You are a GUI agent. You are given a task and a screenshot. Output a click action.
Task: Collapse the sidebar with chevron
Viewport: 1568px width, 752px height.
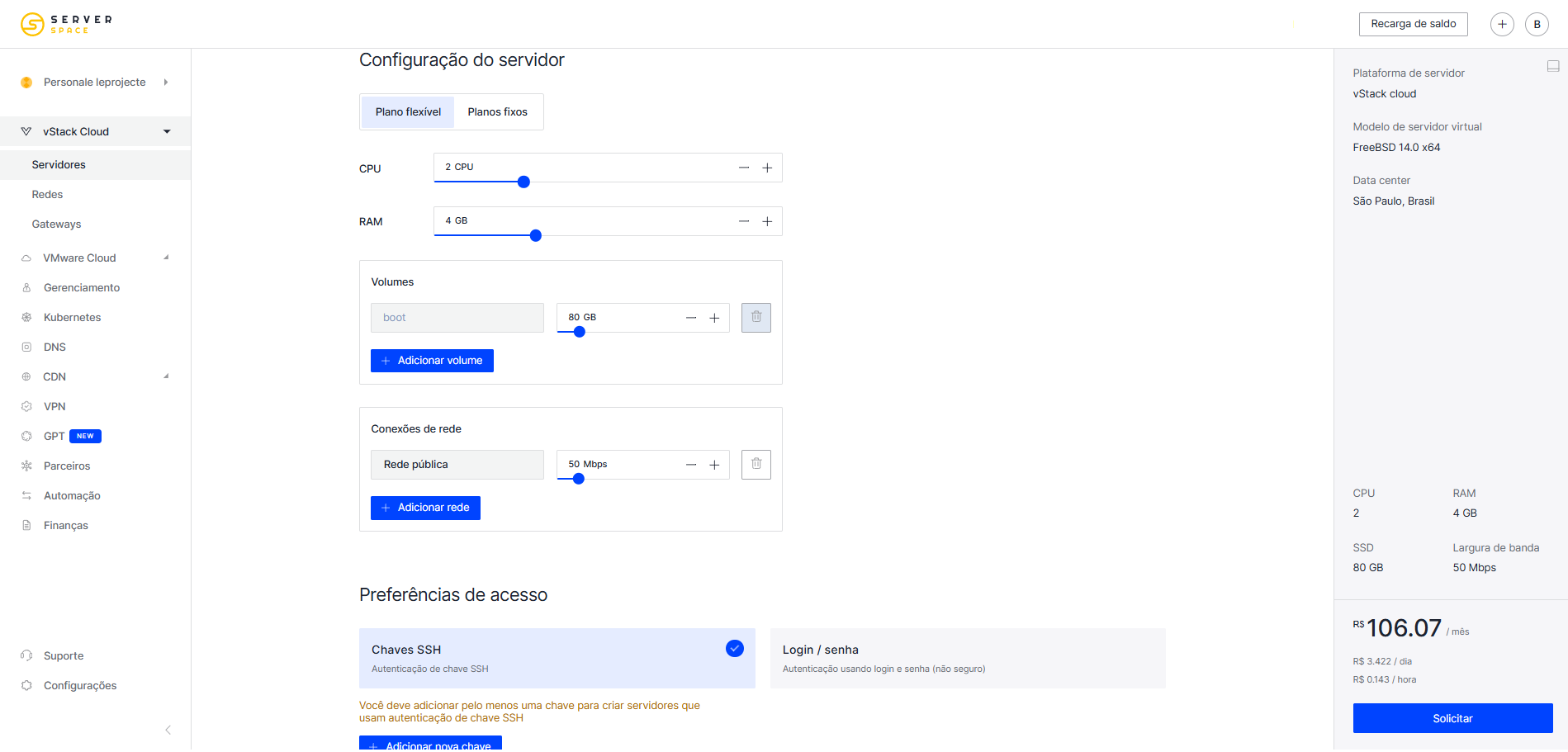tap(168, 730)
